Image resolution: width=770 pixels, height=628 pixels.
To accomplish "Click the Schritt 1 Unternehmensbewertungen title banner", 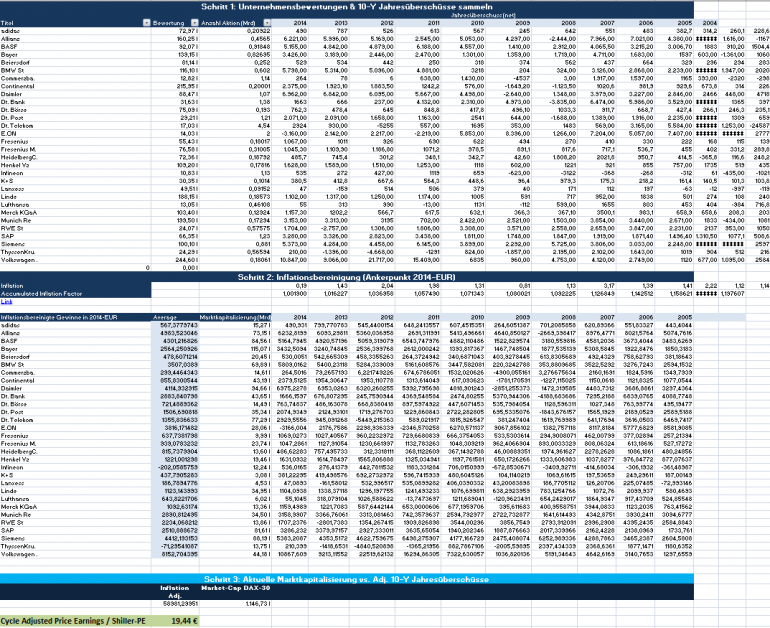I will (x=347, y=6).
